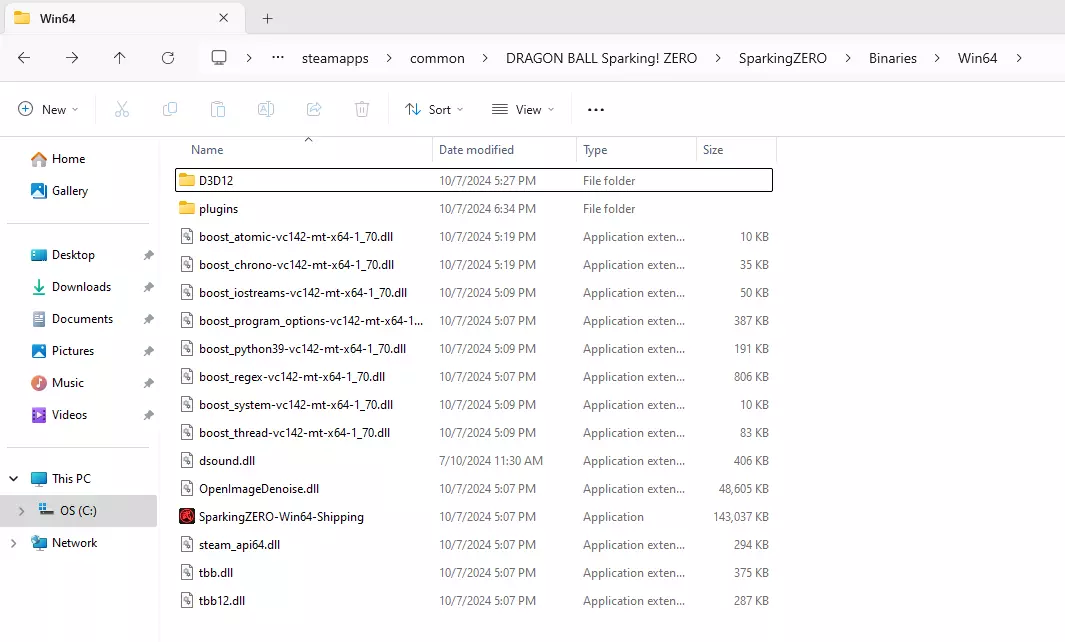Click the Copy icon in toolbar

pyautogui.click(x=170, y=109)
